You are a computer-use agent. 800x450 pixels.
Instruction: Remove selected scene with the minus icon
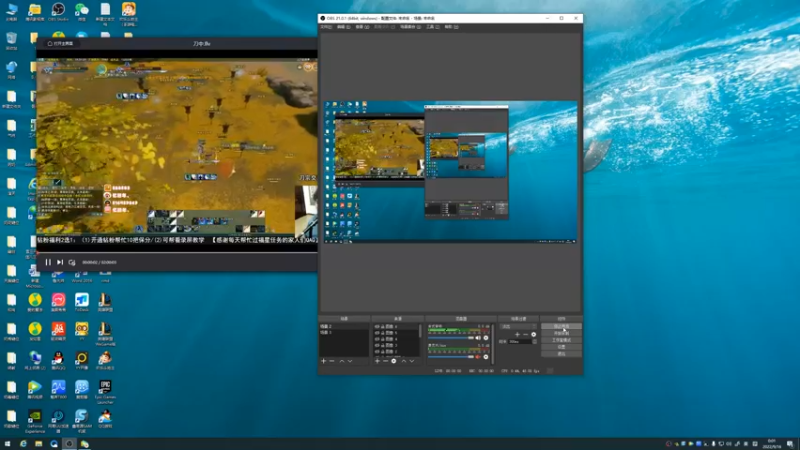click(x=332, y=361)
